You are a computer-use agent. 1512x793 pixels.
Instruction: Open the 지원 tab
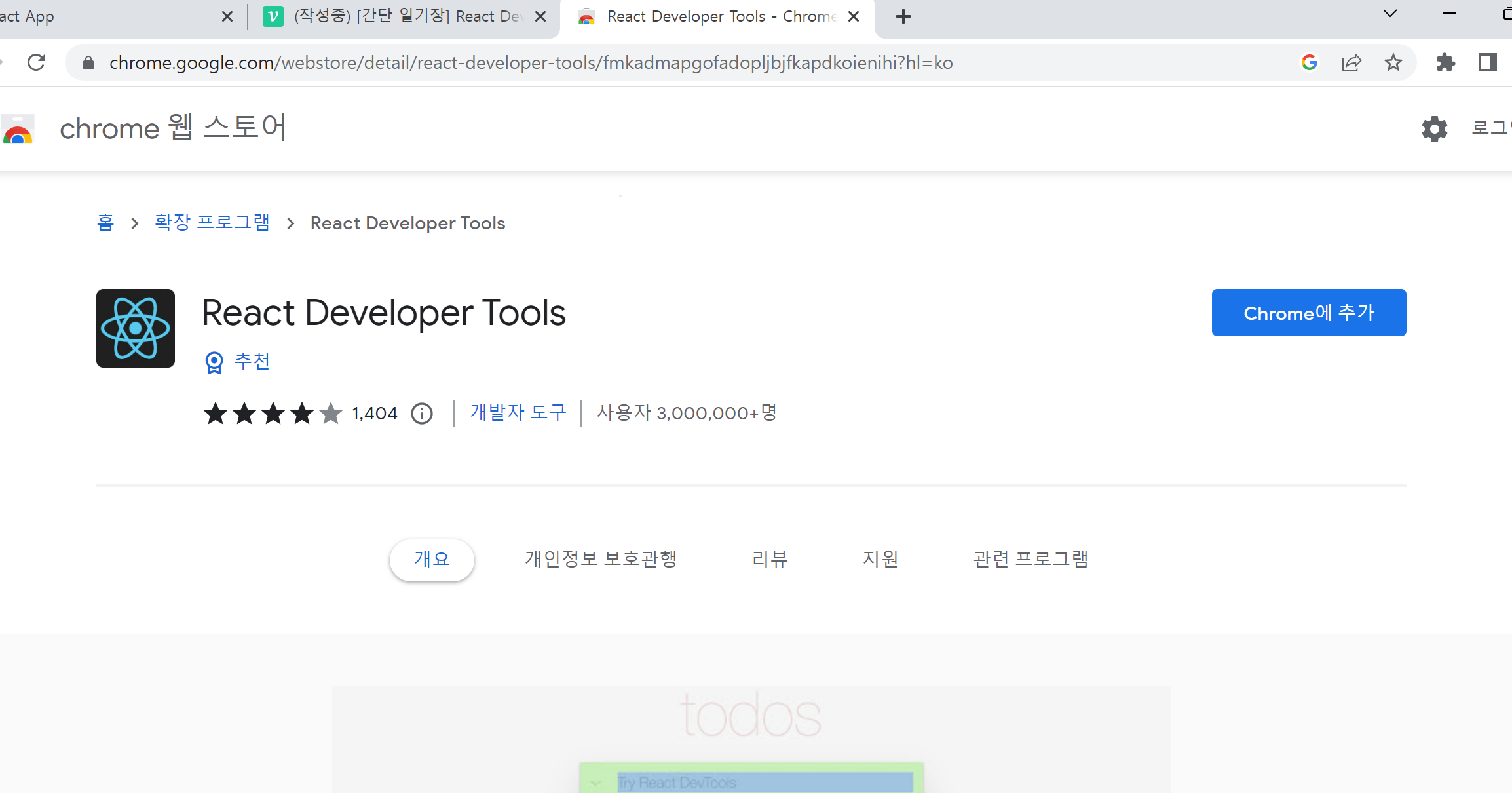click(880, 559)
